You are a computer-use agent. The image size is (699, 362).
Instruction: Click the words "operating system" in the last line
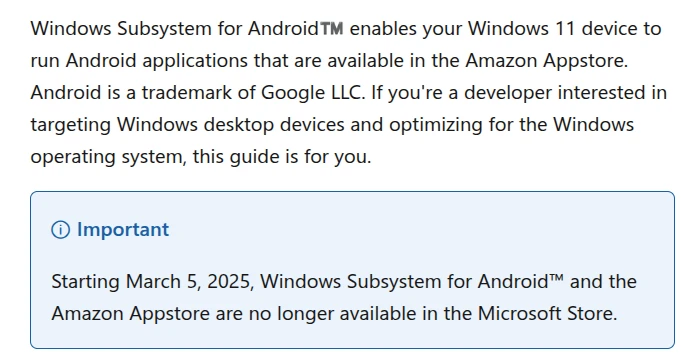[107, 157]
